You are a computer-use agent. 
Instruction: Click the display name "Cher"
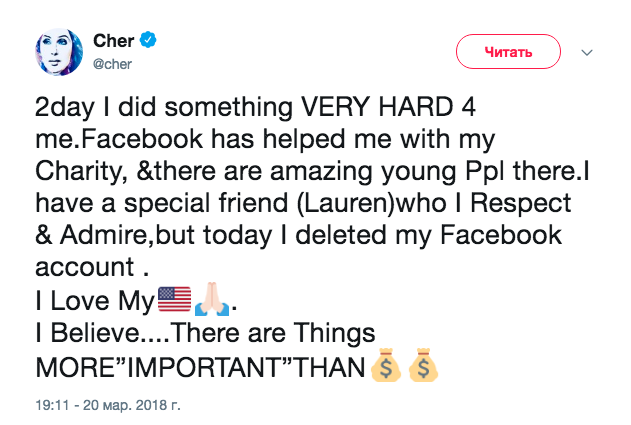[x=113, y=41]
